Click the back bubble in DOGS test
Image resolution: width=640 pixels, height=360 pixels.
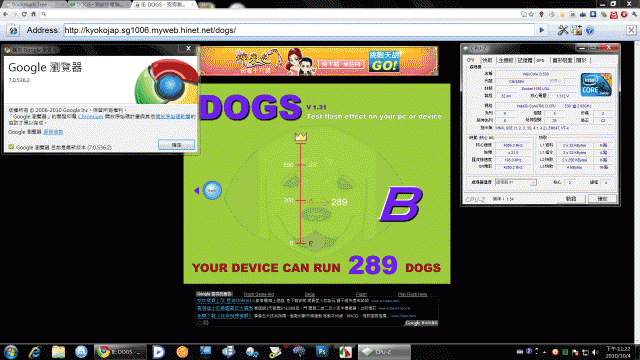(212, 190)
